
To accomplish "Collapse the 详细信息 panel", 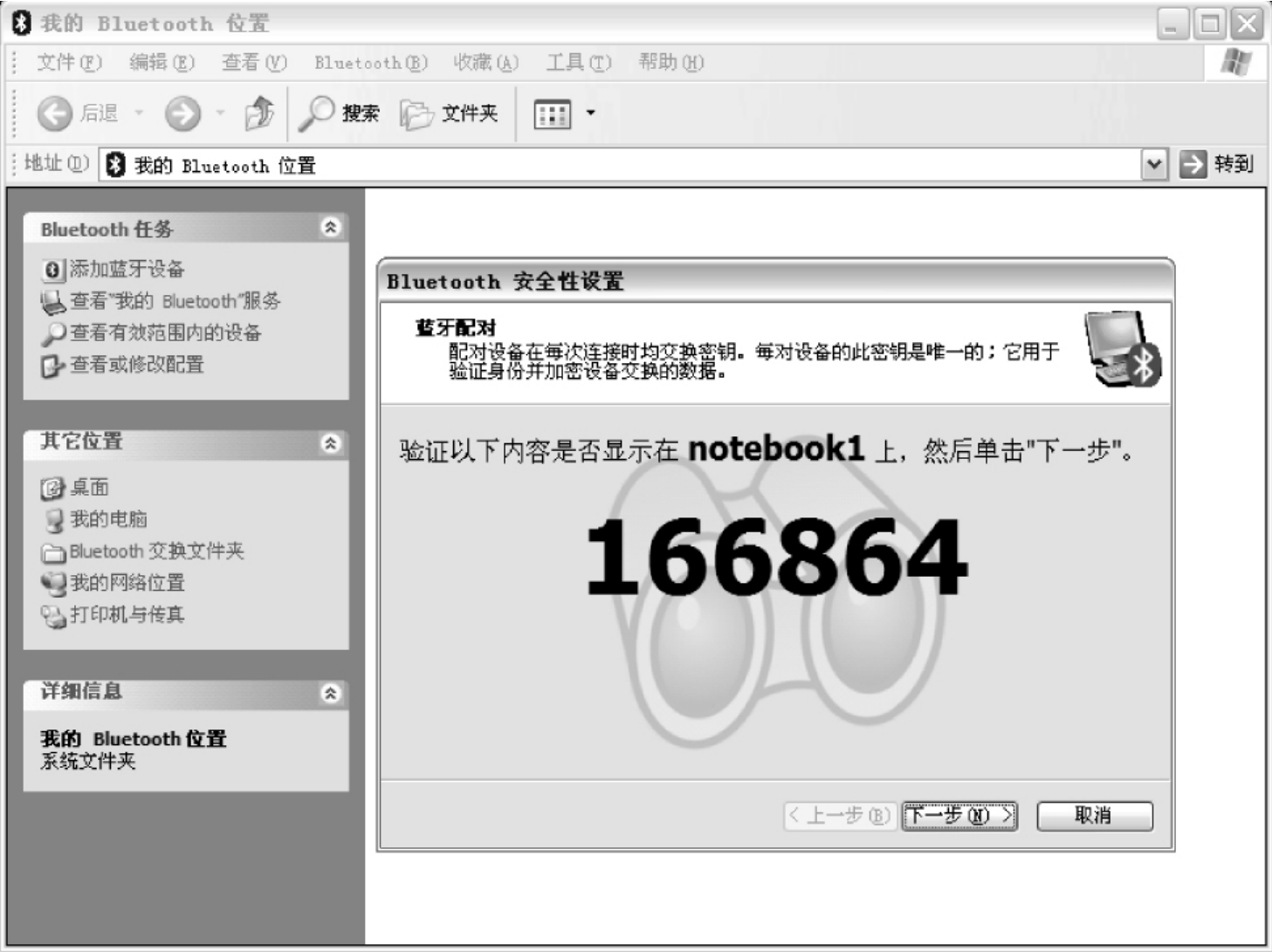I will pos(330,694).
